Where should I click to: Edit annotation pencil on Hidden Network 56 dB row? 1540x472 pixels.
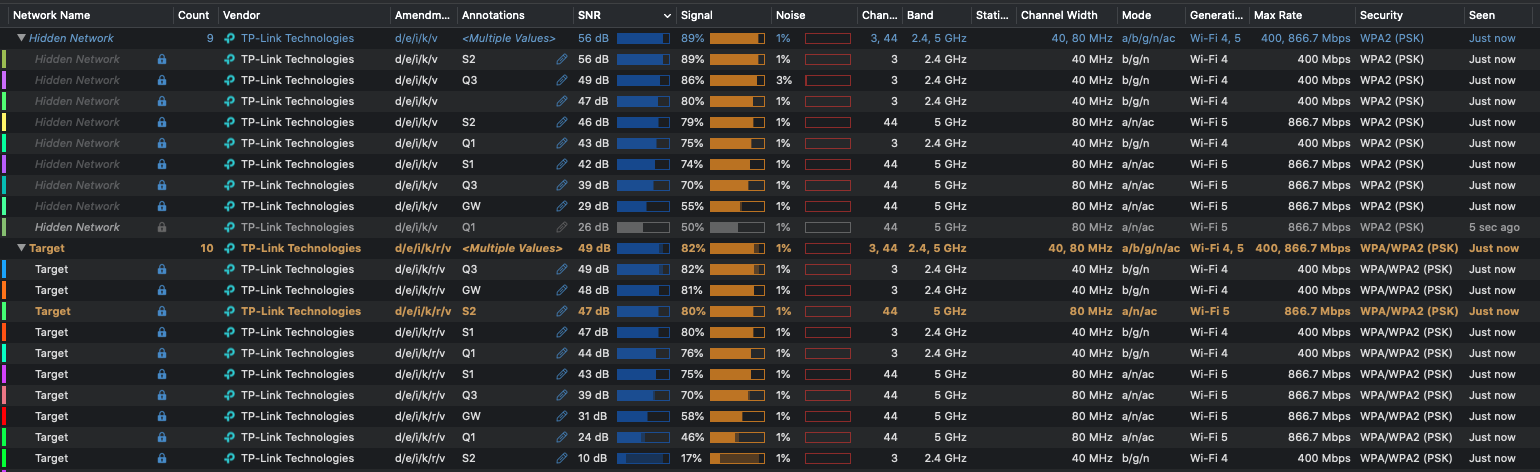click(x=562, y=59)
